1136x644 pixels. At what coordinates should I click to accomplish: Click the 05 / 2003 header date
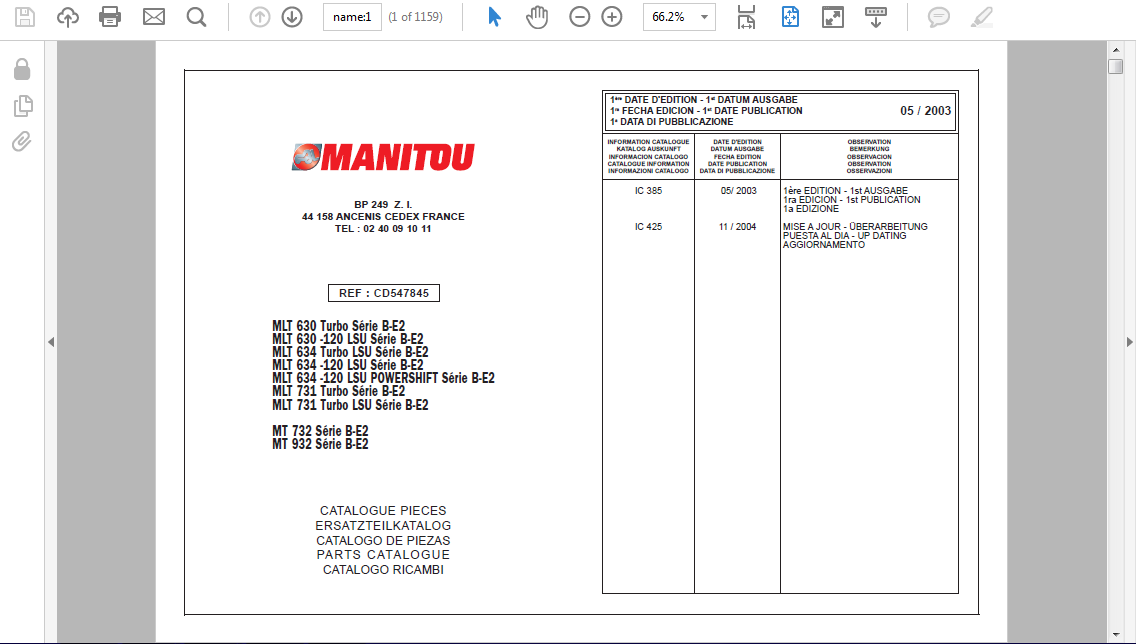pos(925,111)
